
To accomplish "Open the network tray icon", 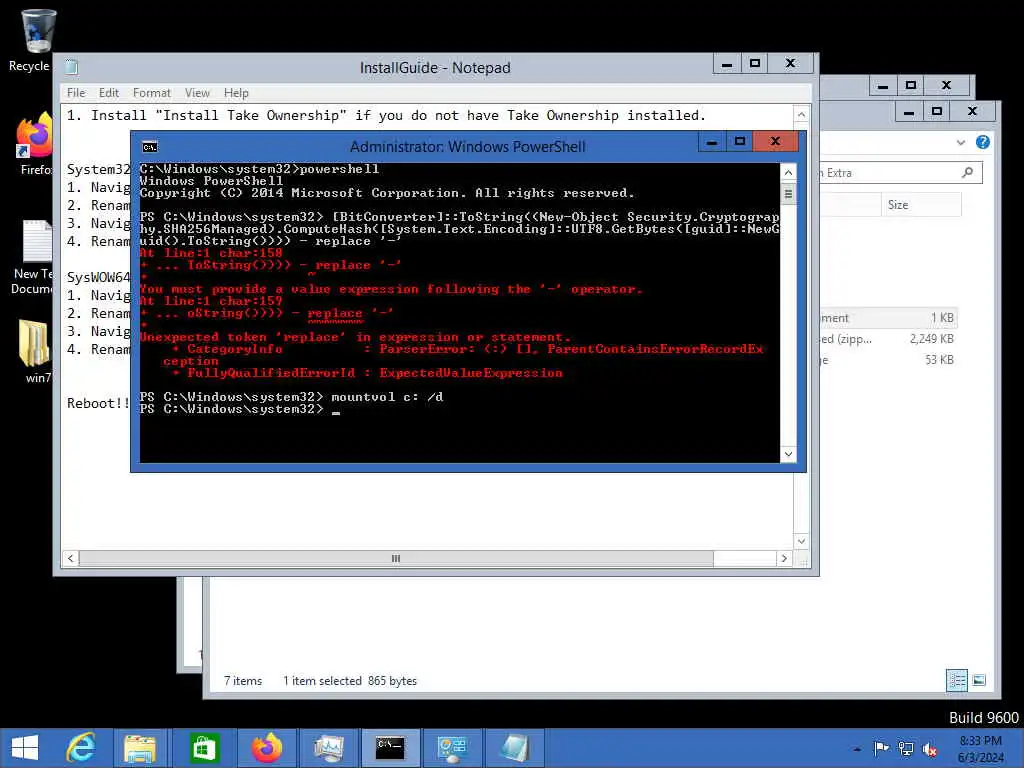I will [906, 748].
